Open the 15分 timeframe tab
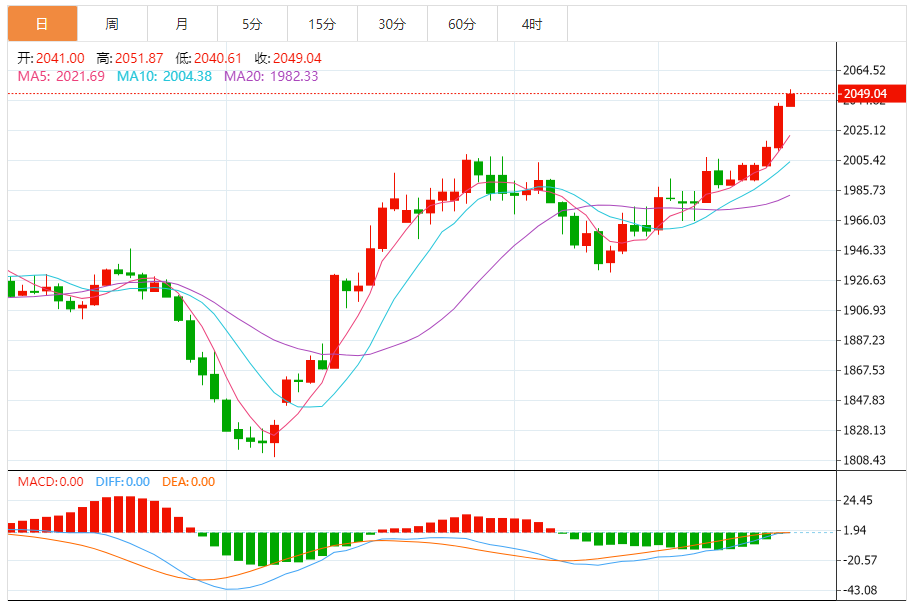 coord(322,24)
